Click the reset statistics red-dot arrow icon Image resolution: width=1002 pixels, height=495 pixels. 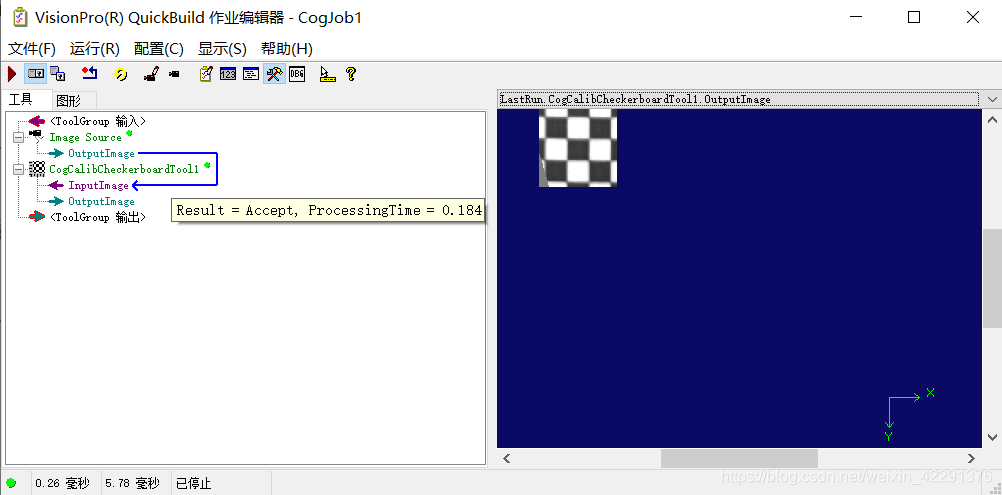89,74
